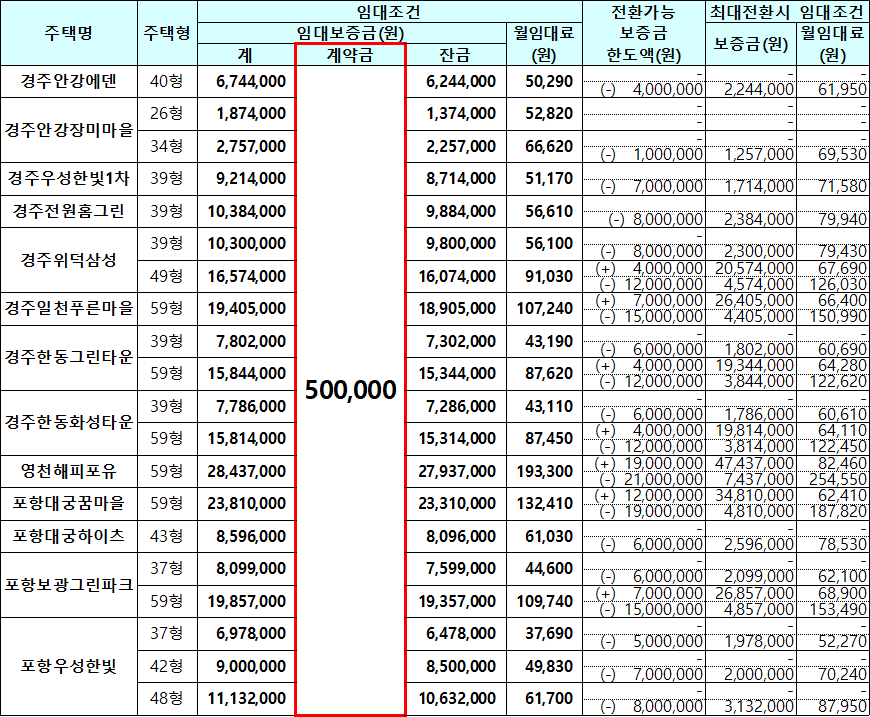The image size is (870, 717).
Task: Click the 경주일천푸른마을 housing name cell
Action: (x=67, y=304)
